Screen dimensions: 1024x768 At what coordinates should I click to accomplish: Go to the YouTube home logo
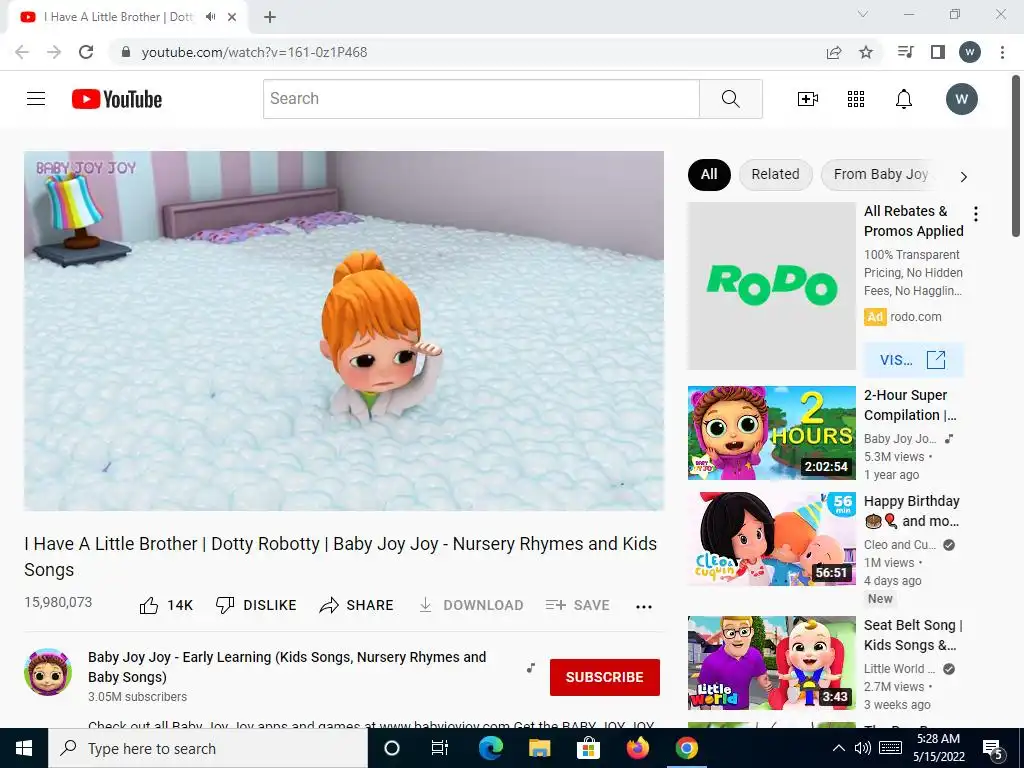point(117,99)
